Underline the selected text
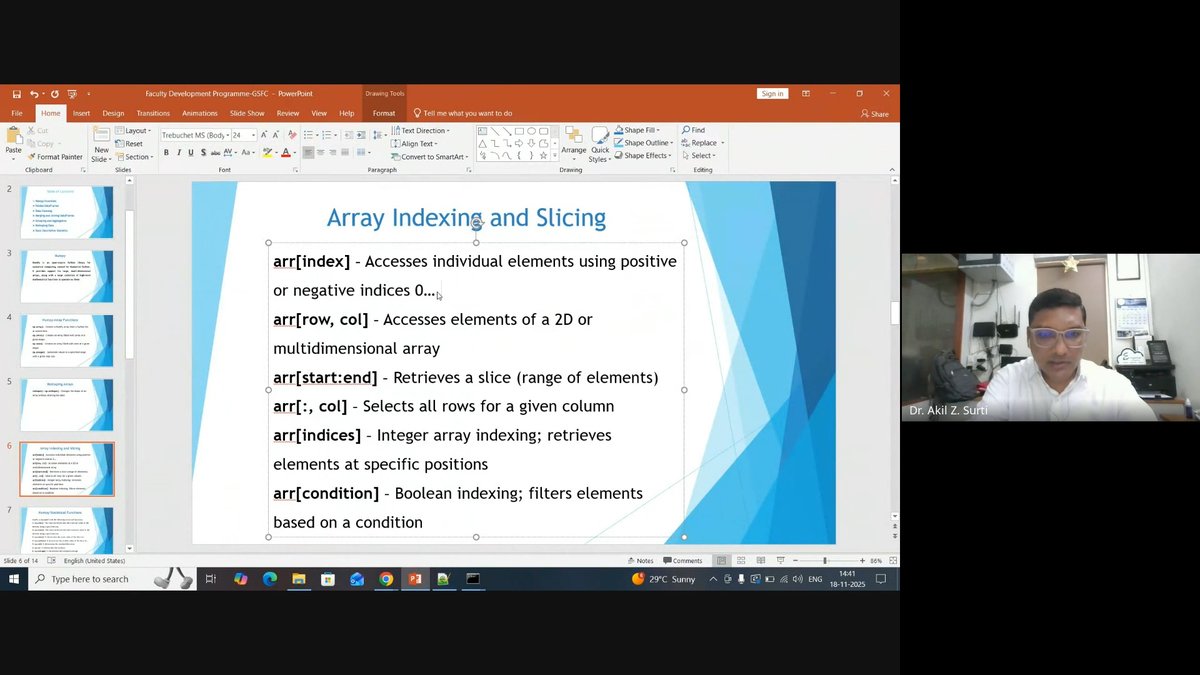1200x675 pixels. point(191,153)
